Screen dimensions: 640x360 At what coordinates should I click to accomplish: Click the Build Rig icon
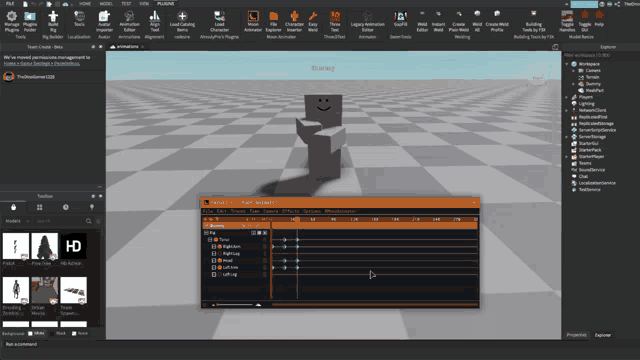53,22
